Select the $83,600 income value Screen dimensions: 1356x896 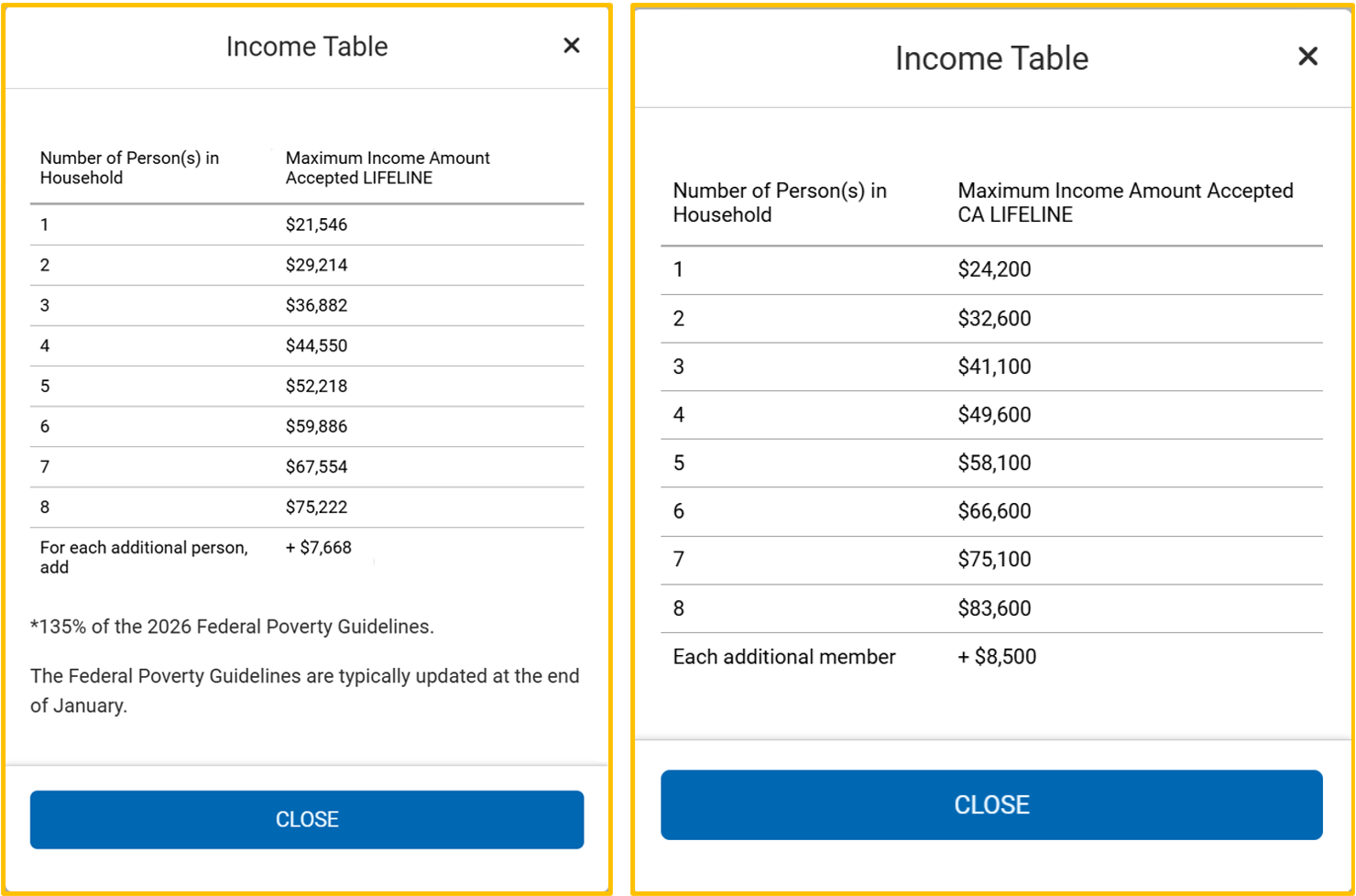(994, 608)
